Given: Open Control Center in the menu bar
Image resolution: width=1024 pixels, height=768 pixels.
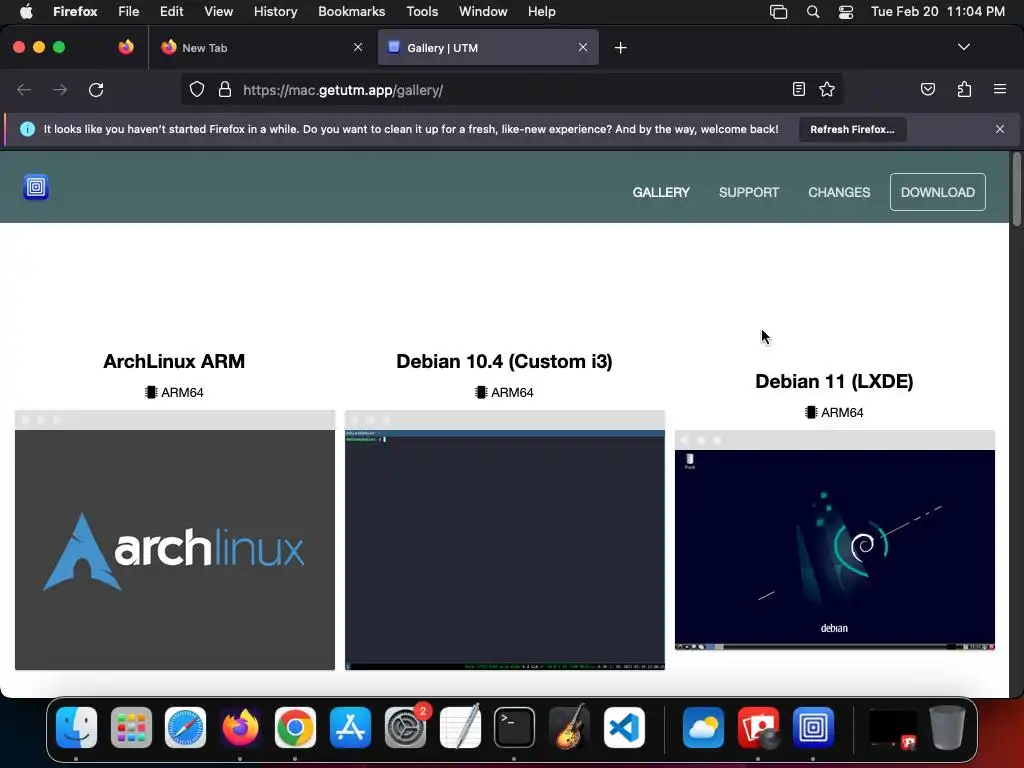Looking at the screenshot, I should click(846, 12).
